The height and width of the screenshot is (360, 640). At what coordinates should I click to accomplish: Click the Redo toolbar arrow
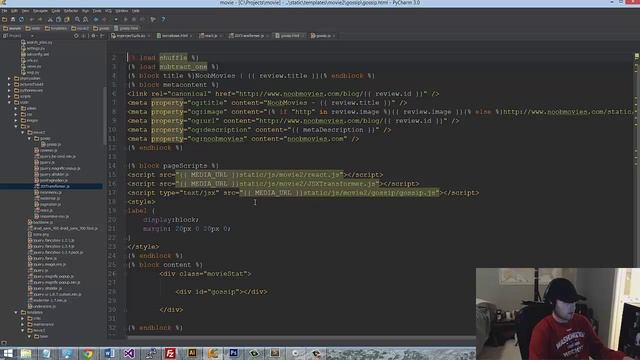(40, 19)
